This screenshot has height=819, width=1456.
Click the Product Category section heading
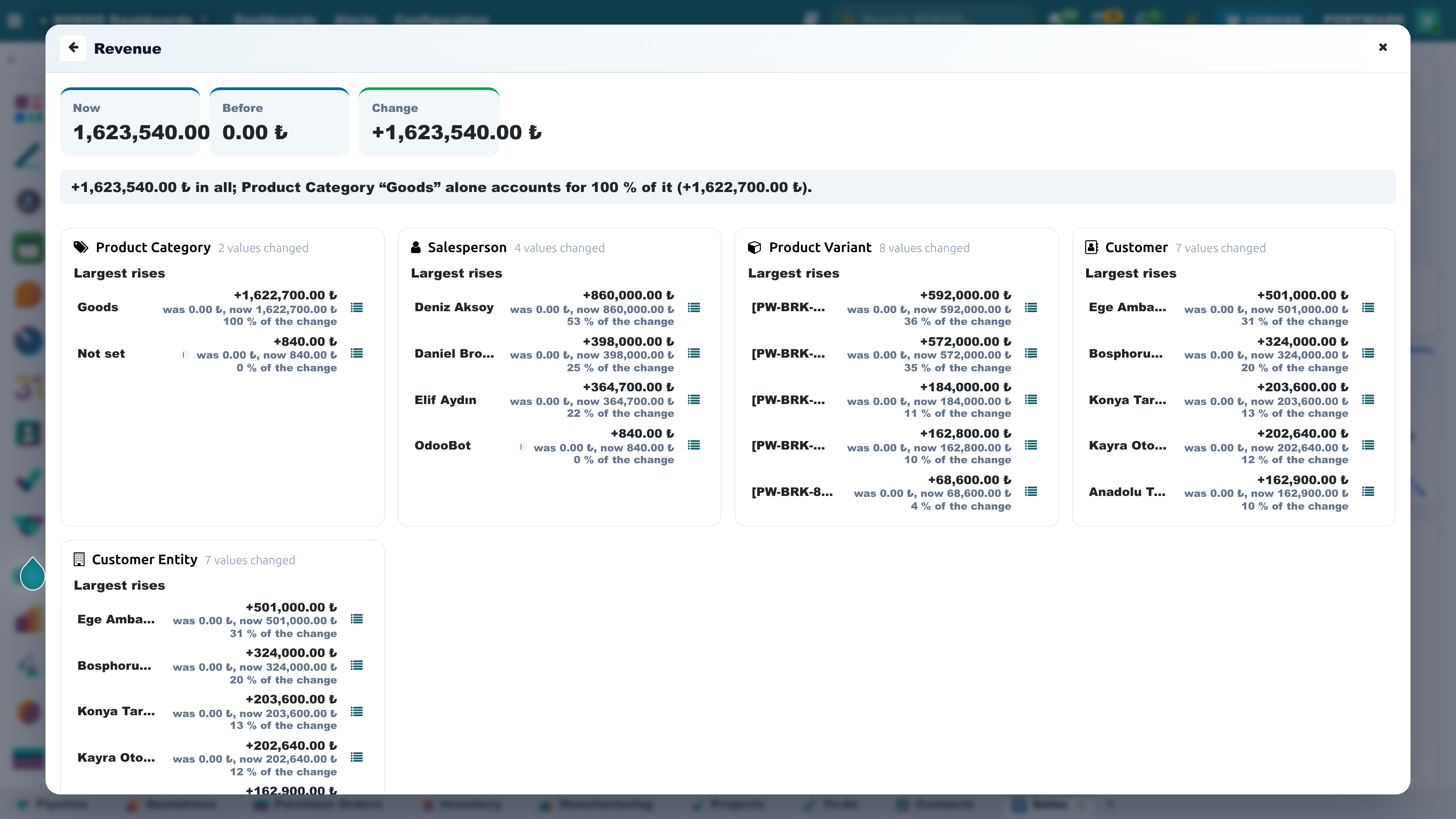[152, 248]
